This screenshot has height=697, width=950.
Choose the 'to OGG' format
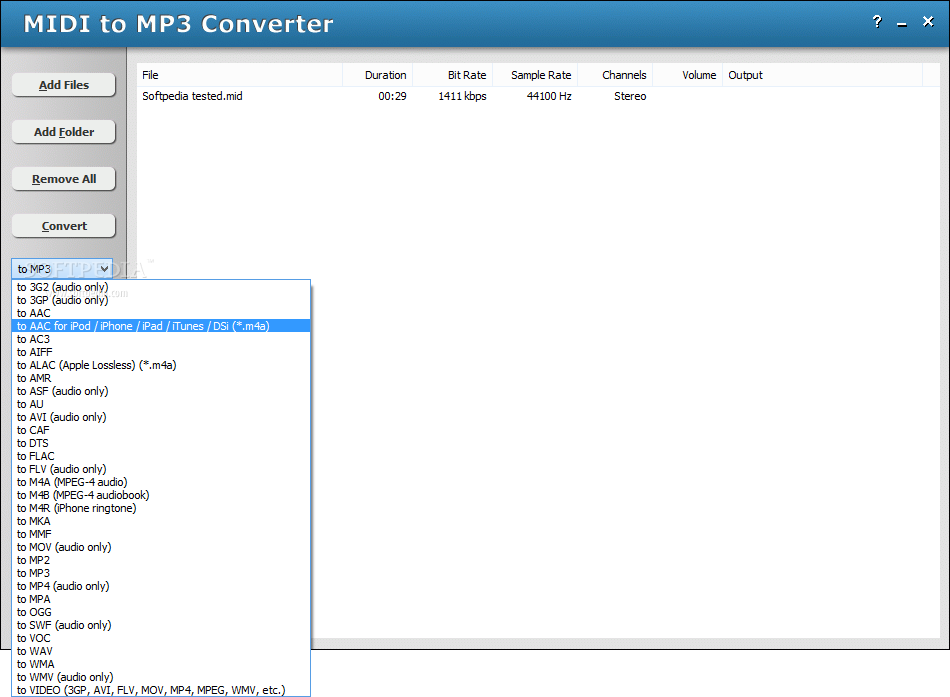coord(161,612)
